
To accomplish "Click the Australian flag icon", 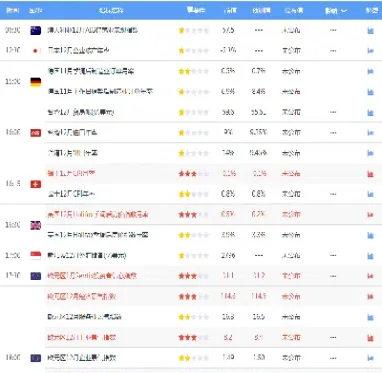I will (x=36, y=31).
